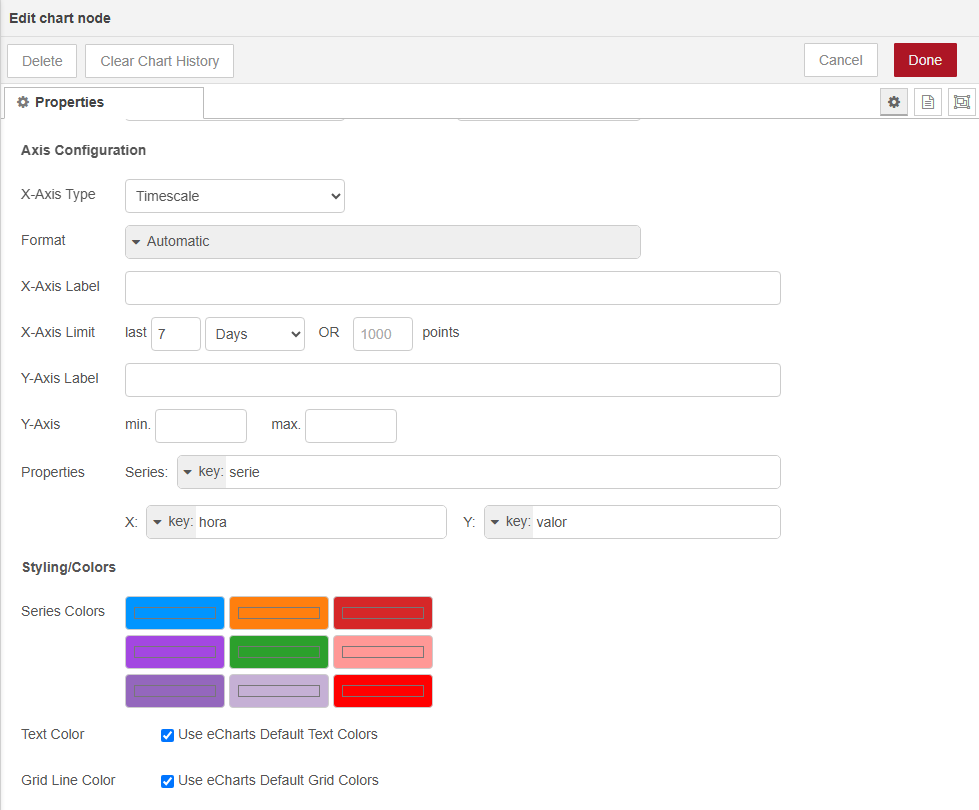The height and width of the screenshot is (810, 979).
Task: Focus the Y-Axis max field
Action: coord(351,426)
